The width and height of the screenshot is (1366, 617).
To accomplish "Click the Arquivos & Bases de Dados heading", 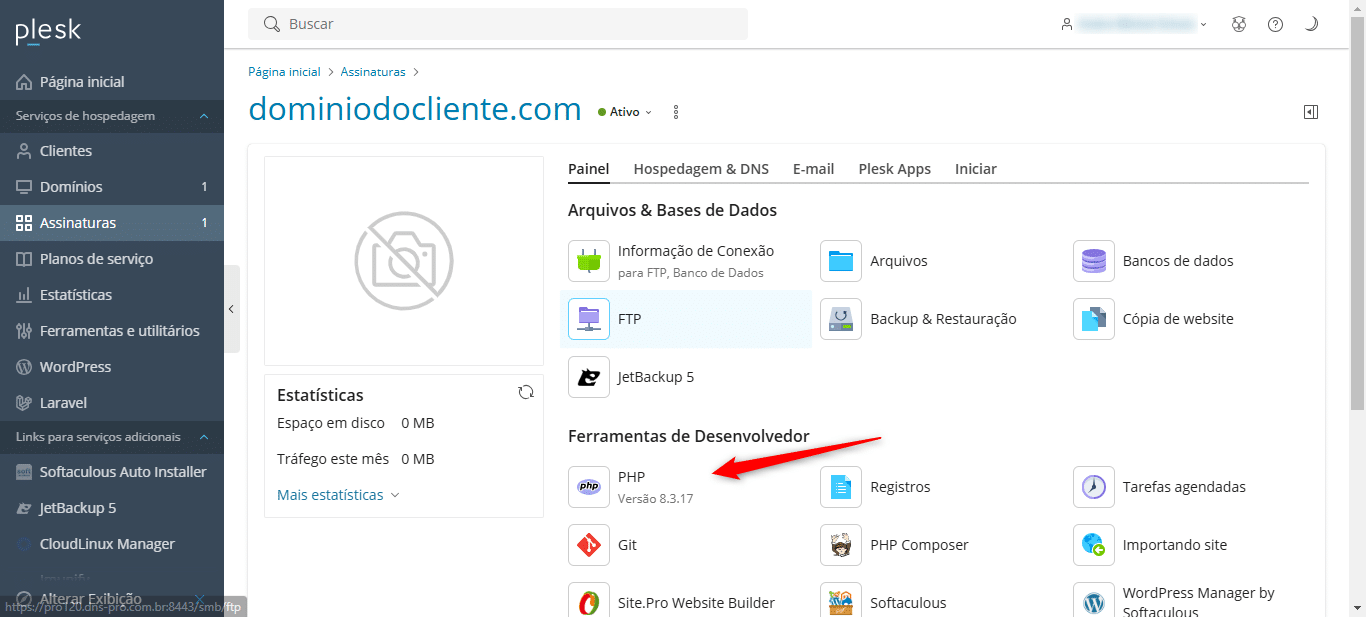I will [x=672, y=210].
